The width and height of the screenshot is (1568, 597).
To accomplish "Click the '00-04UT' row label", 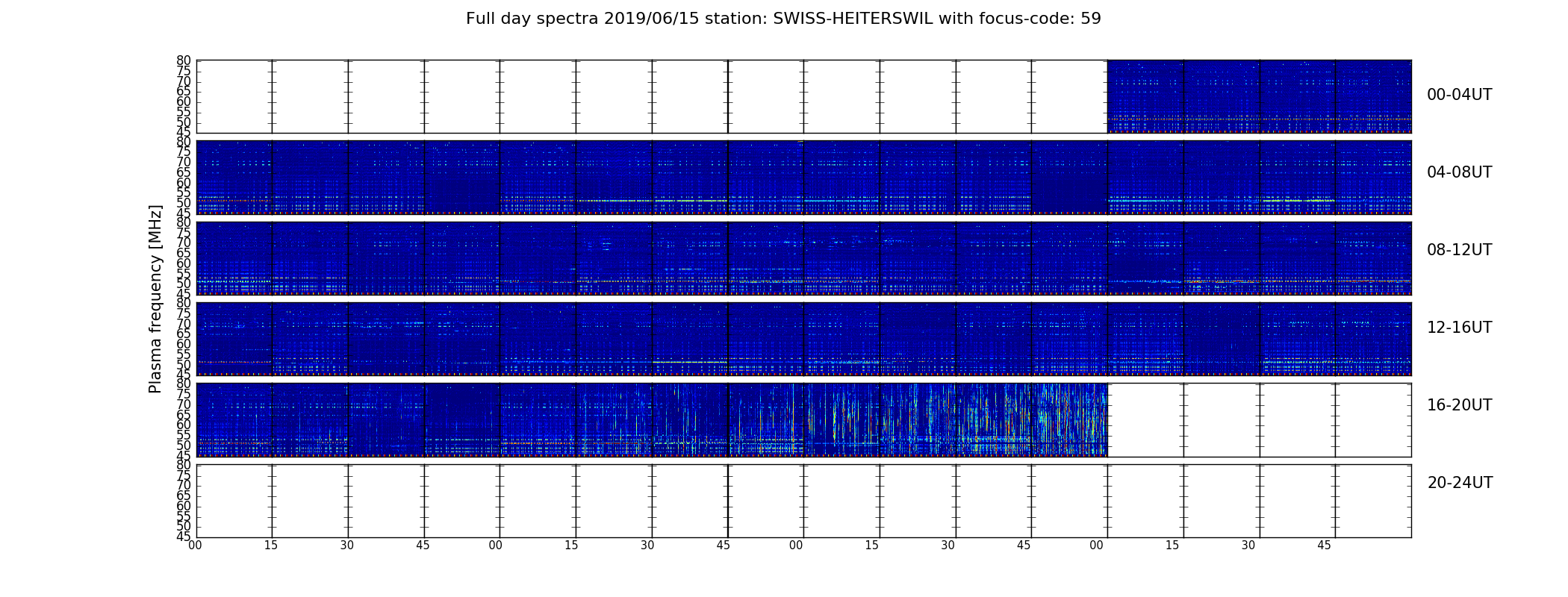I will click(x=1459, y=95).
